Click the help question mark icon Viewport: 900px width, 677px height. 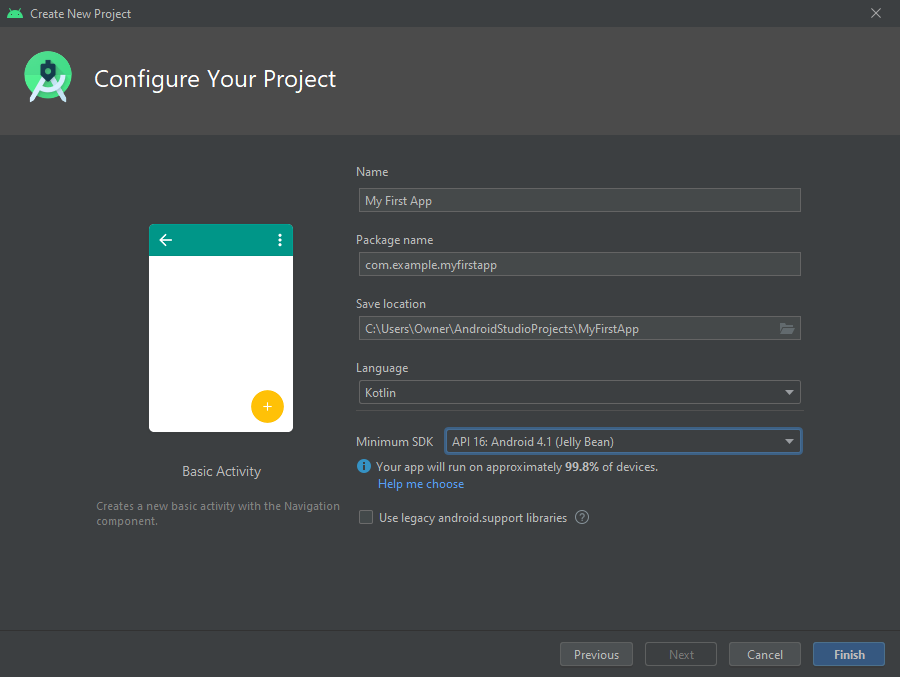click(582, 518)
